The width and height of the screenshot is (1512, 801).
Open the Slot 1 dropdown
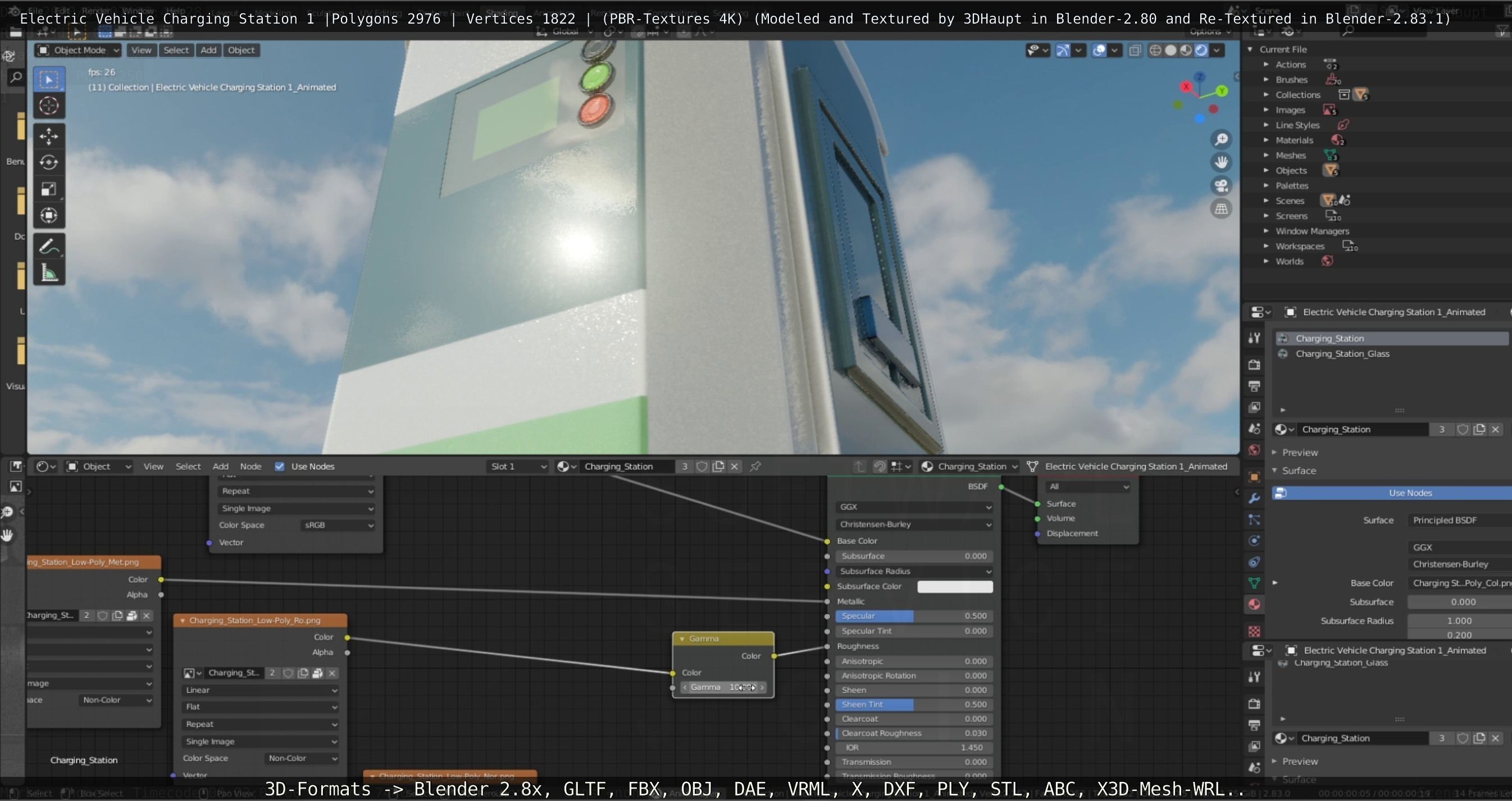pyautogui.click(x=518, y=467)
